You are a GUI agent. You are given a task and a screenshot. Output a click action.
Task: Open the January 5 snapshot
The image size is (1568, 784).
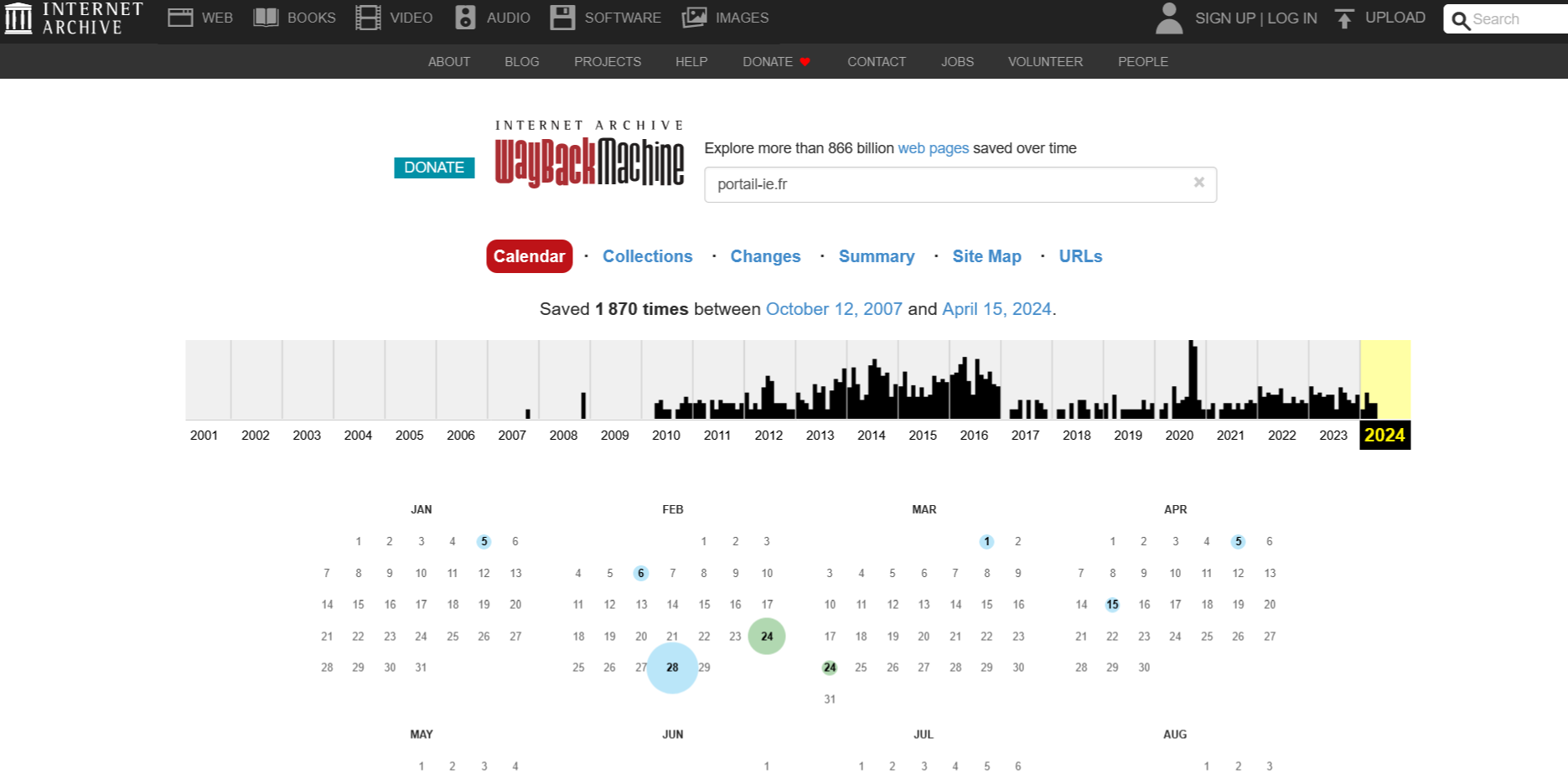tap(484, 542)
